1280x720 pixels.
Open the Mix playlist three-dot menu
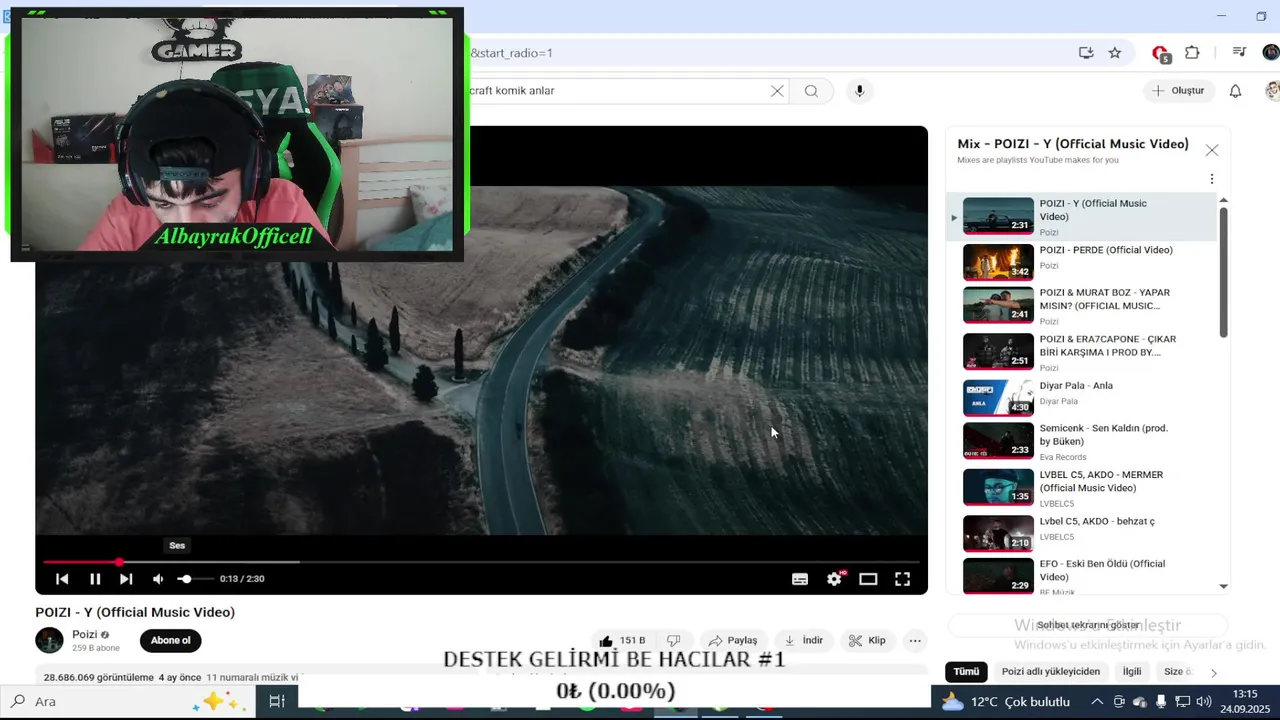coord(1212,179)
